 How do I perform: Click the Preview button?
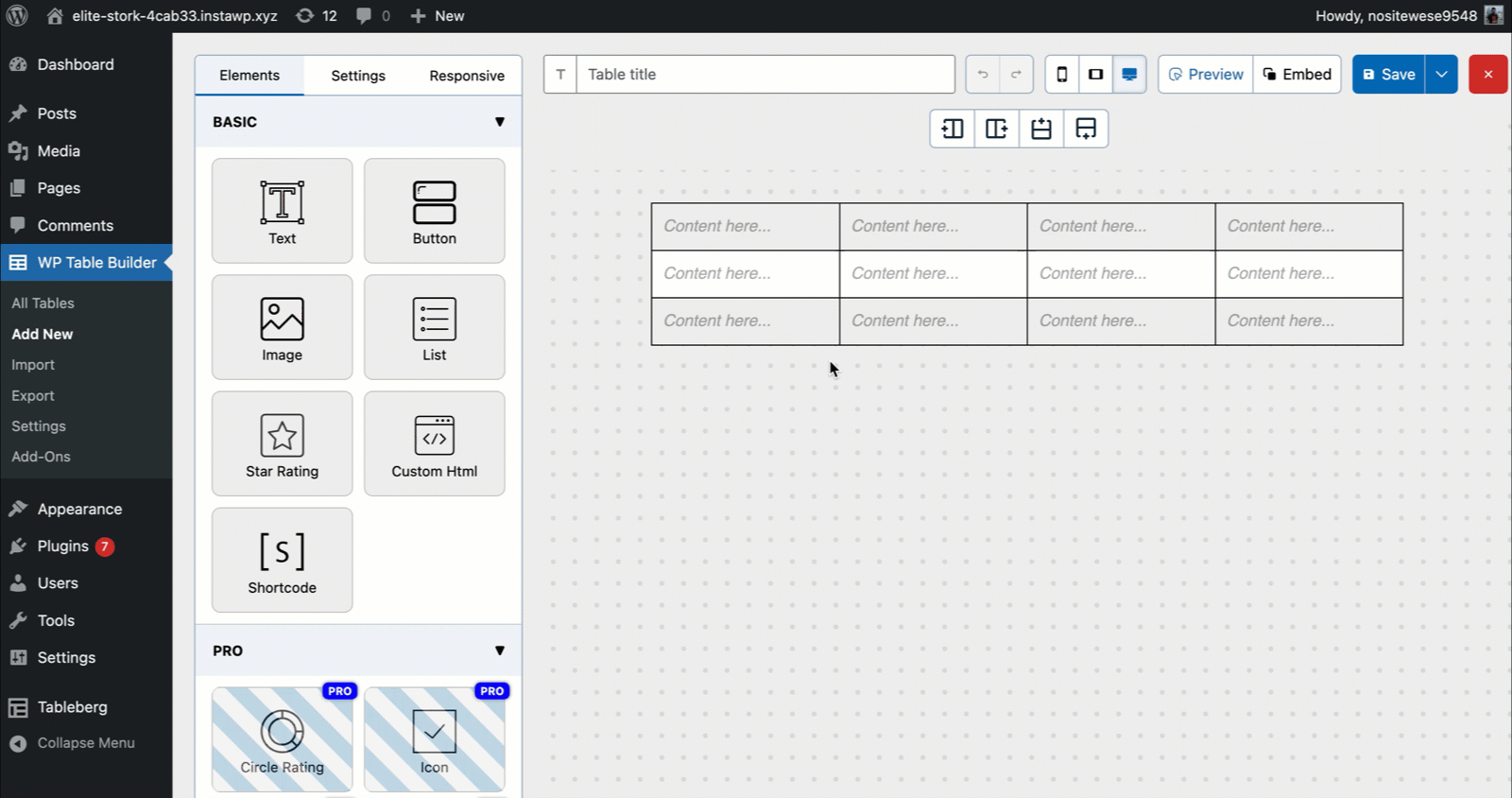(x=1206, y=75)
